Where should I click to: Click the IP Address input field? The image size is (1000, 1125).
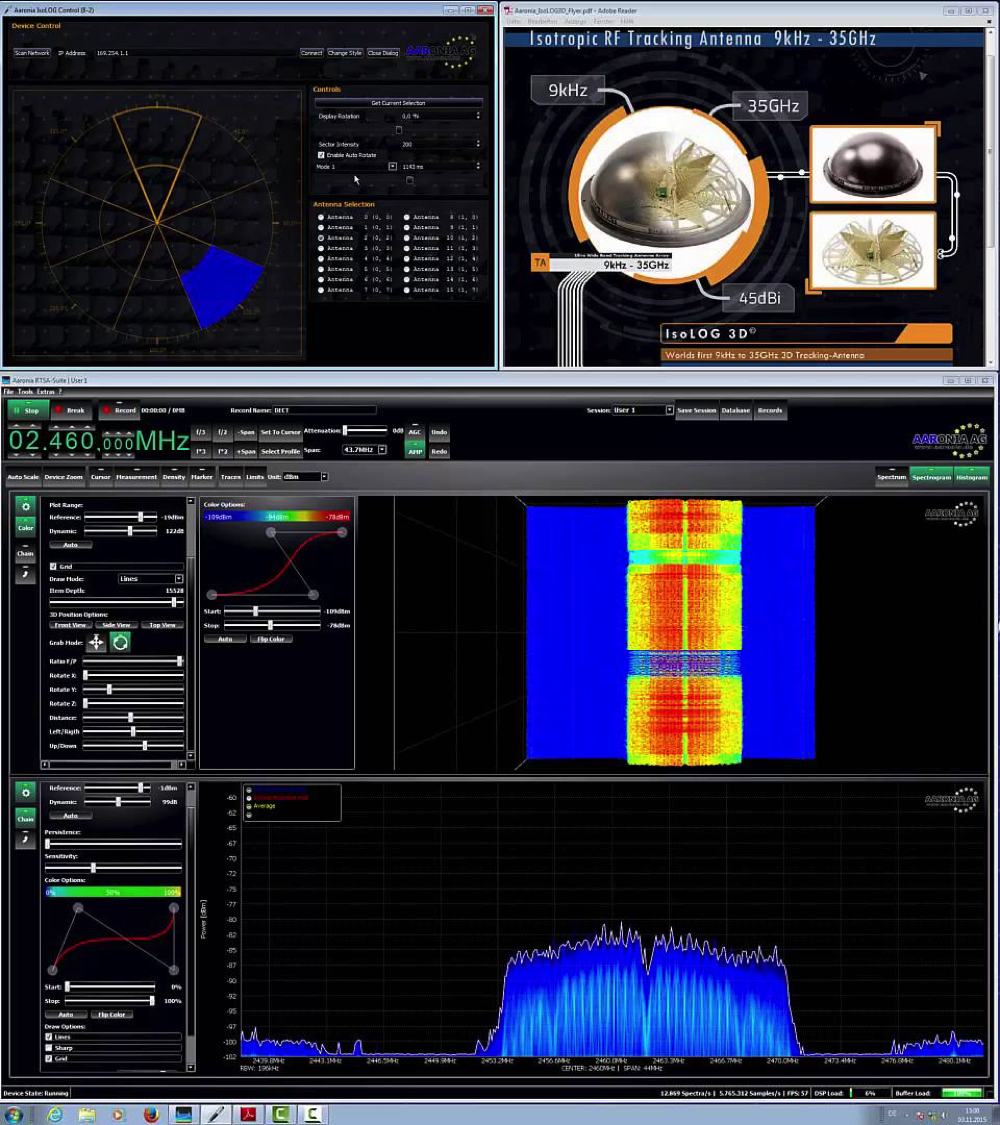[196, 53]
